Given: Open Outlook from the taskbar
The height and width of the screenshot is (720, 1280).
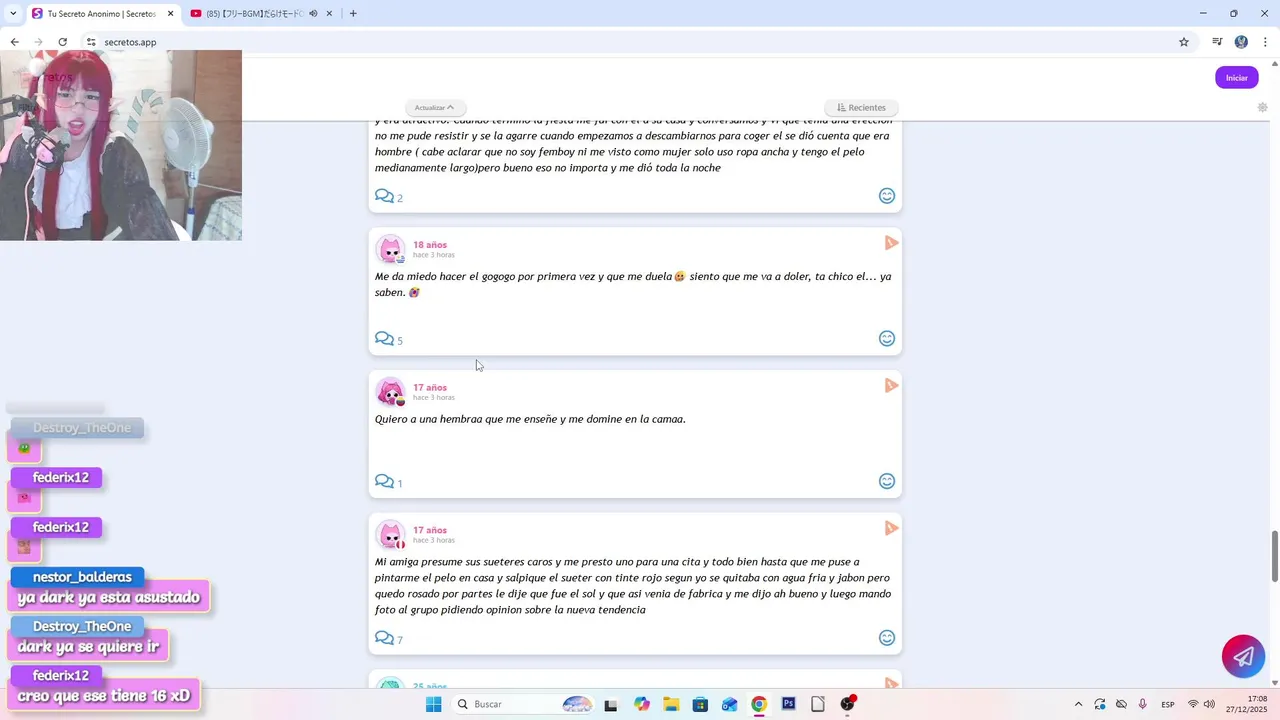Looking at the screenshot, I should point(730,704).
